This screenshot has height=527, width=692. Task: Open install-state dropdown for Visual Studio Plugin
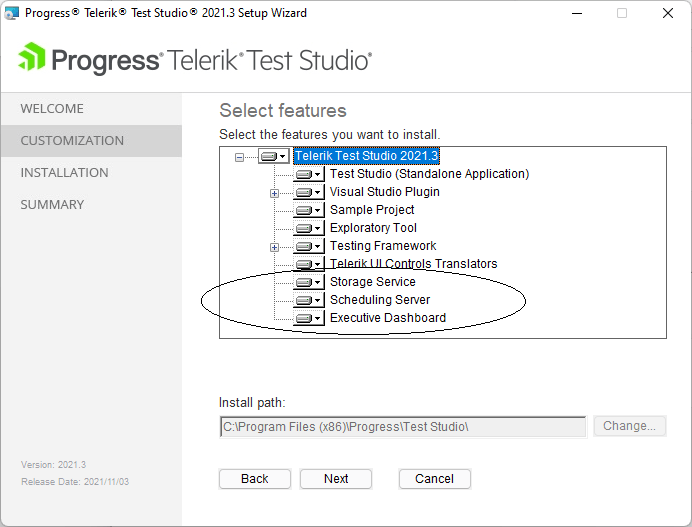point(308,192)
